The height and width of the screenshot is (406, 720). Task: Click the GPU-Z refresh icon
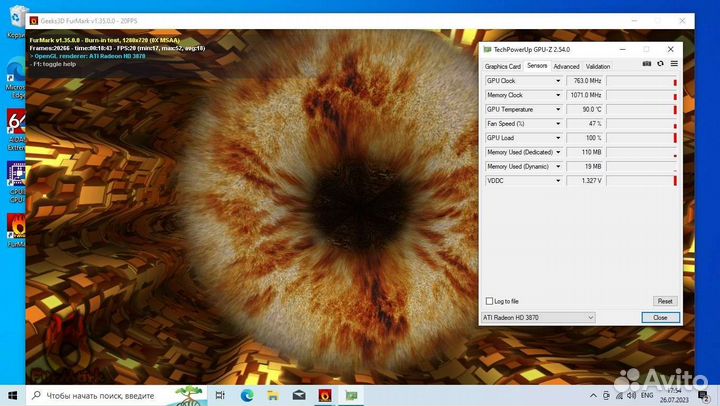tap(660, 64)
